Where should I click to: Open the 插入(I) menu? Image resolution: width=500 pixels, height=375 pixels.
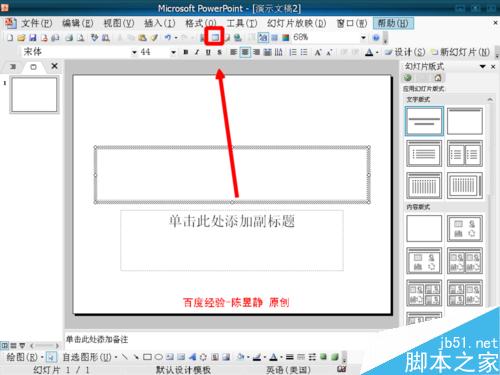[x=160, y=23]
